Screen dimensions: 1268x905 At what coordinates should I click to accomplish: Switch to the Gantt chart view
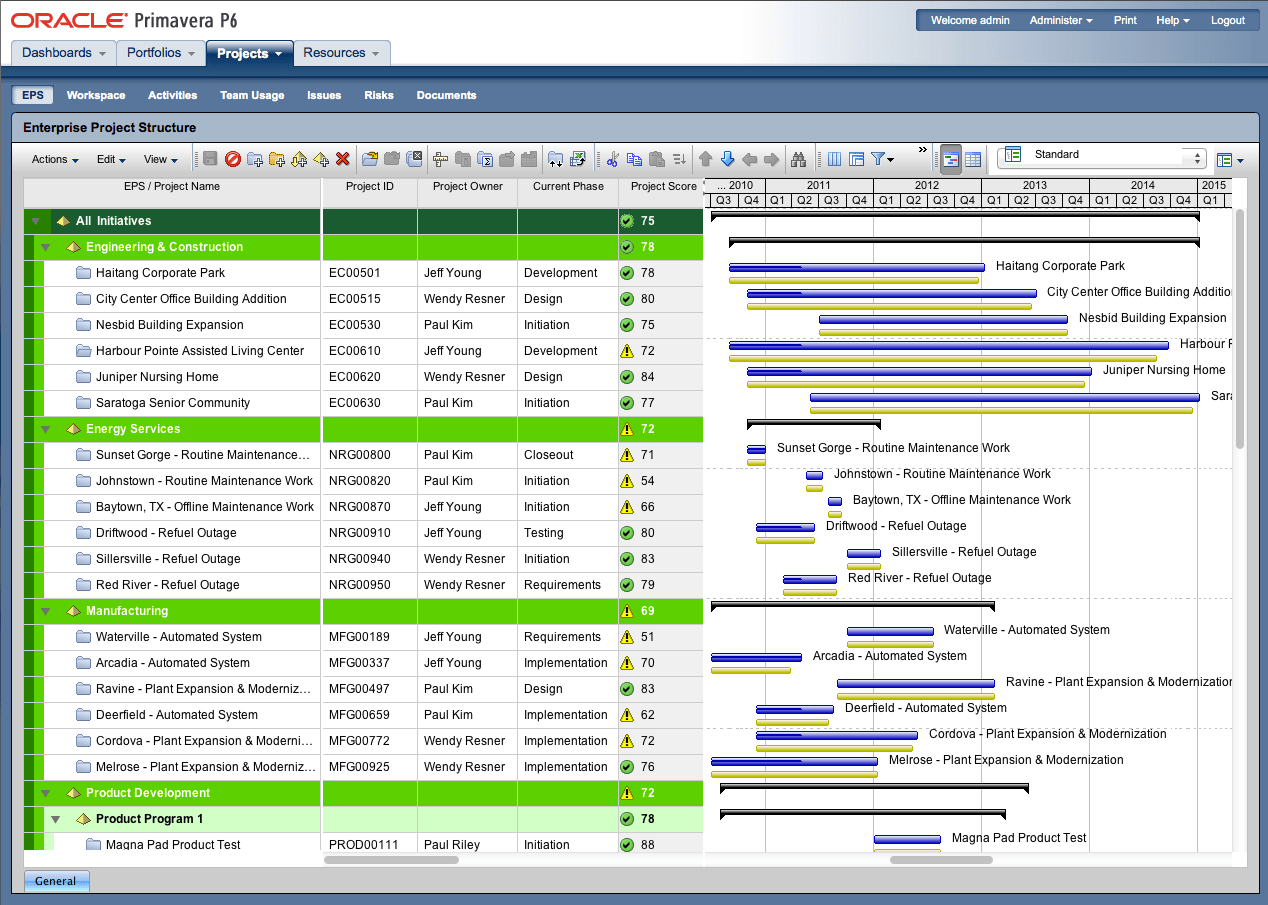(x=951, y=159)
